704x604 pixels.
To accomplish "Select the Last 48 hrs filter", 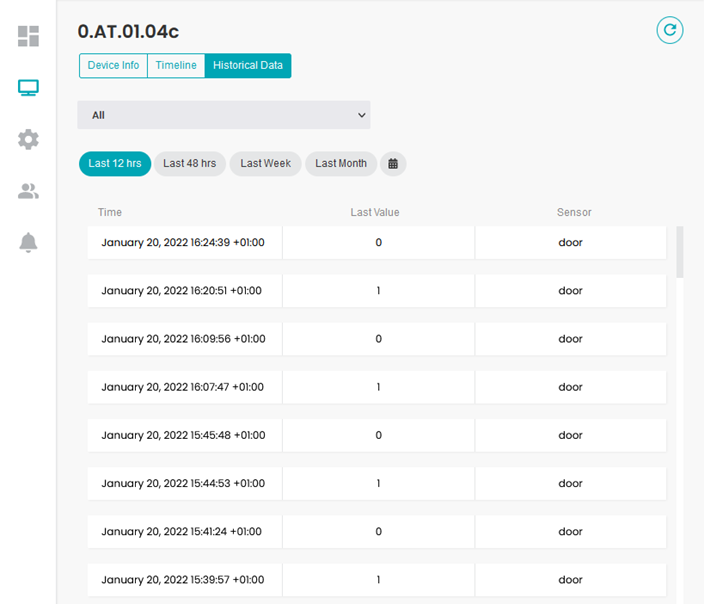I will click(189, 163).
